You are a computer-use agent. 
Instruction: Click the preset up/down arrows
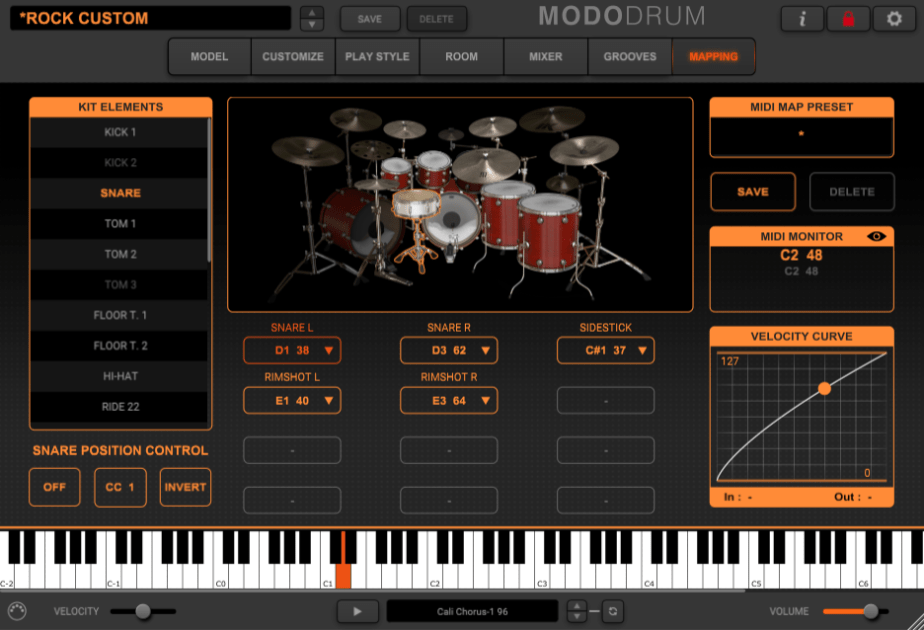coord(312,19)
